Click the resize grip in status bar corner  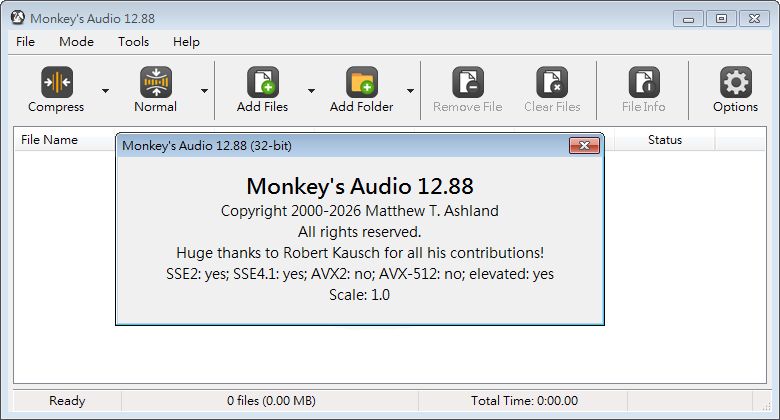[x=766, y=406]
